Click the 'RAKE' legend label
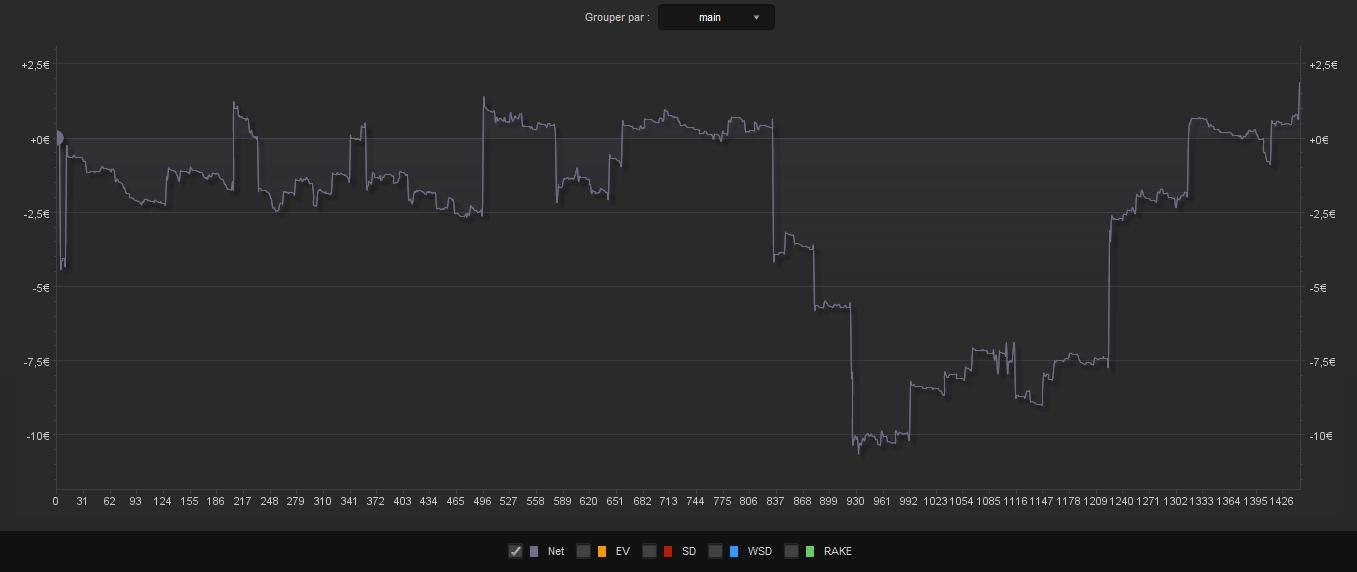 tap(838, 551)
